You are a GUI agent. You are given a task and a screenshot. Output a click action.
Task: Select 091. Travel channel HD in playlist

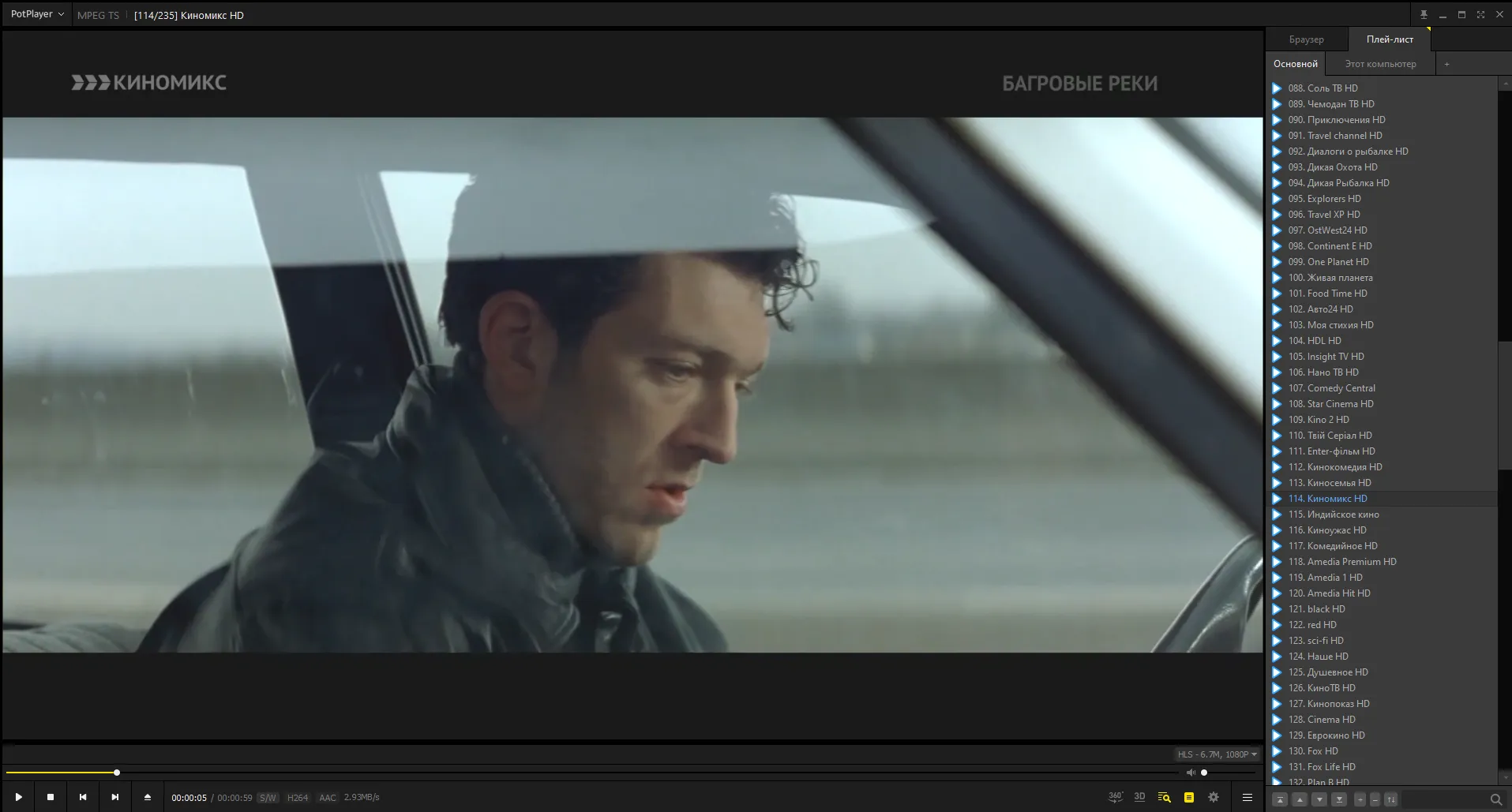(1382, 136)
